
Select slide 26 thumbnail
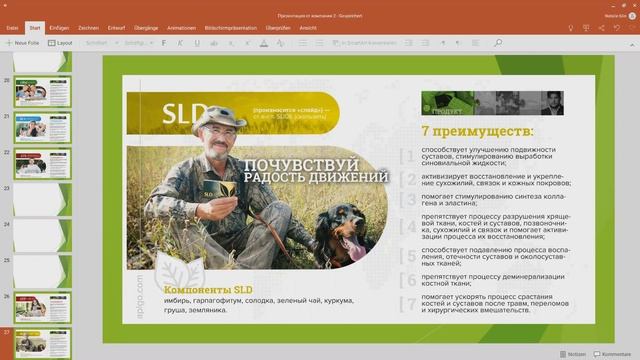tap(43, 307)
